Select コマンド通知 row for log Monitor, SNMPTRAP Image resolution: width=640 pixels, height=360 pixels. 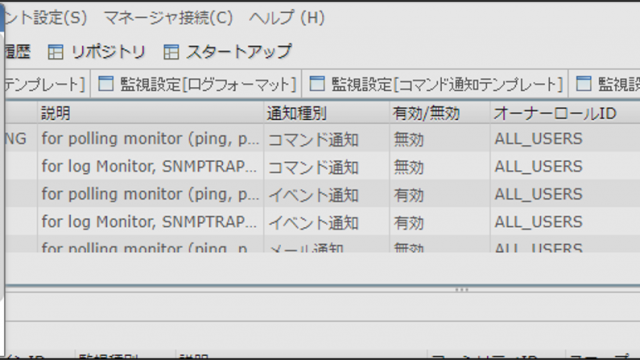pyautogui.click(x=322, y=167)
